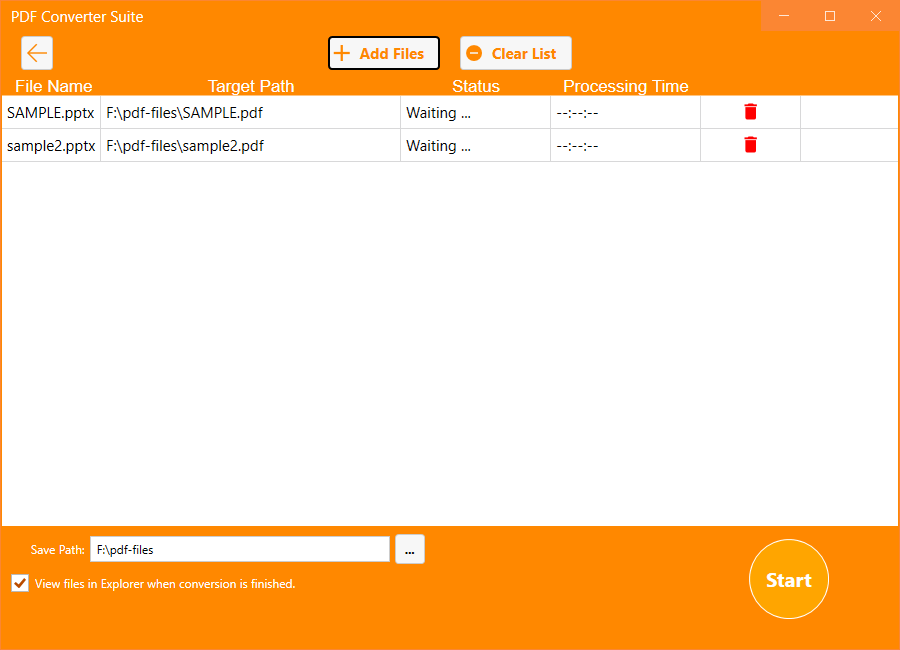
Task: Select the Target Path F:\pdf-files\SAMPLE.pdf cell
Action: click(185, 112)
